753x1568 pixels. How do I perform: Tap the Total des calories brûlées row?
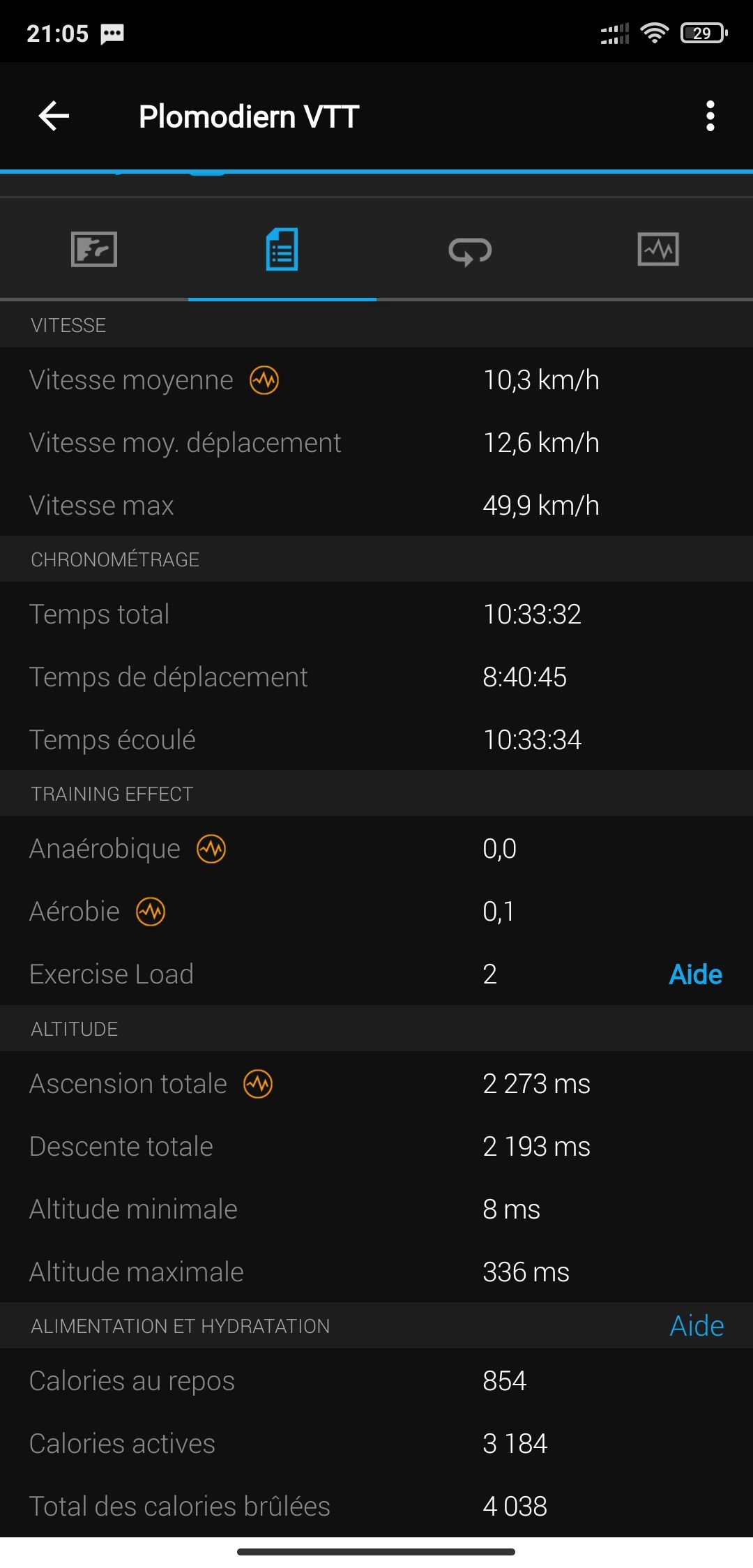376,1506
